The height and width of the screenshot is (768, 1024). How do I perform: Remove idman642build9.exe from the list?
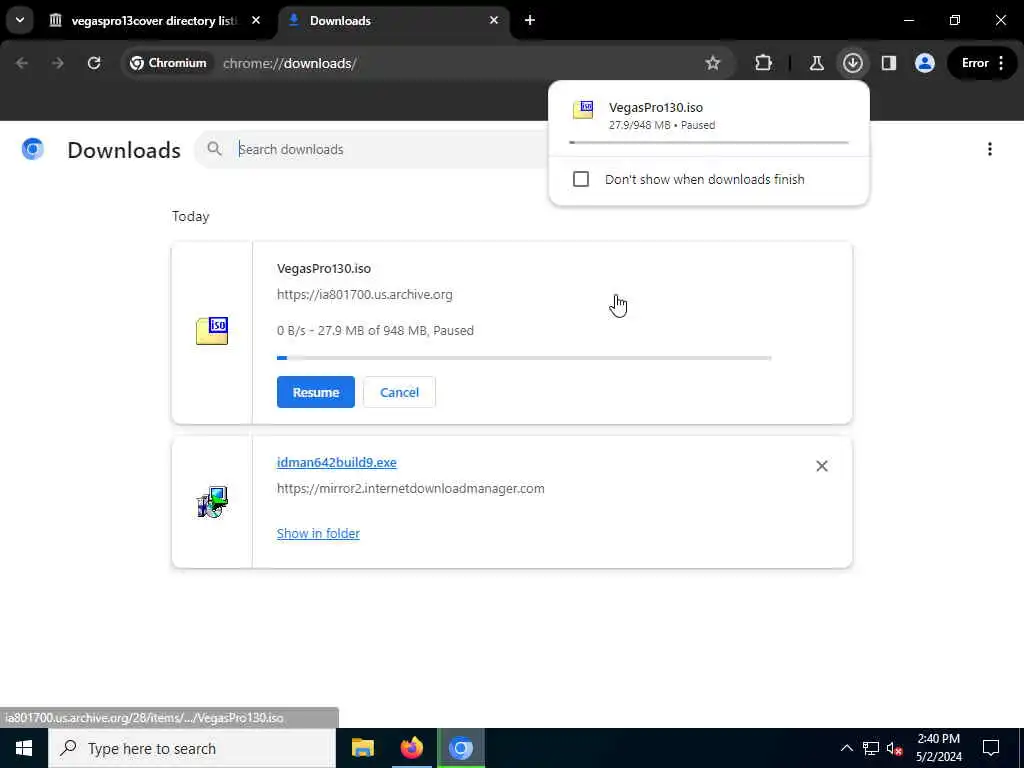tap(822, 466)
